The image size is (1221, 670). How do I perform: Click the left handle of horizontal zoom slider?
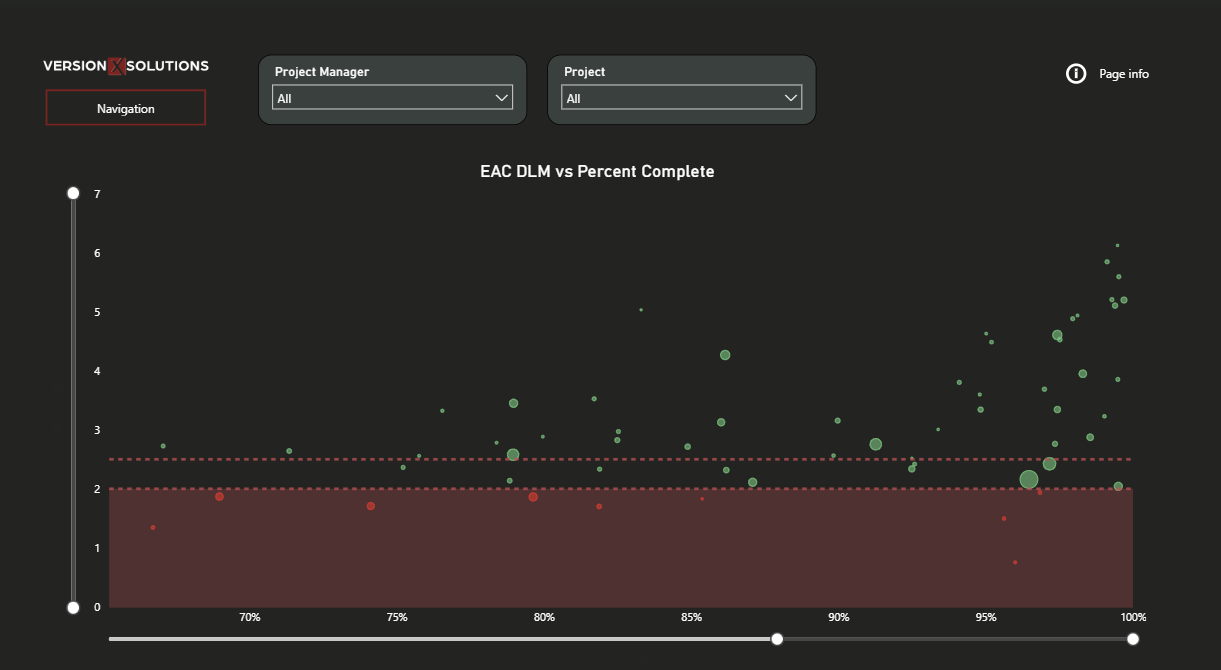point(777,639)
